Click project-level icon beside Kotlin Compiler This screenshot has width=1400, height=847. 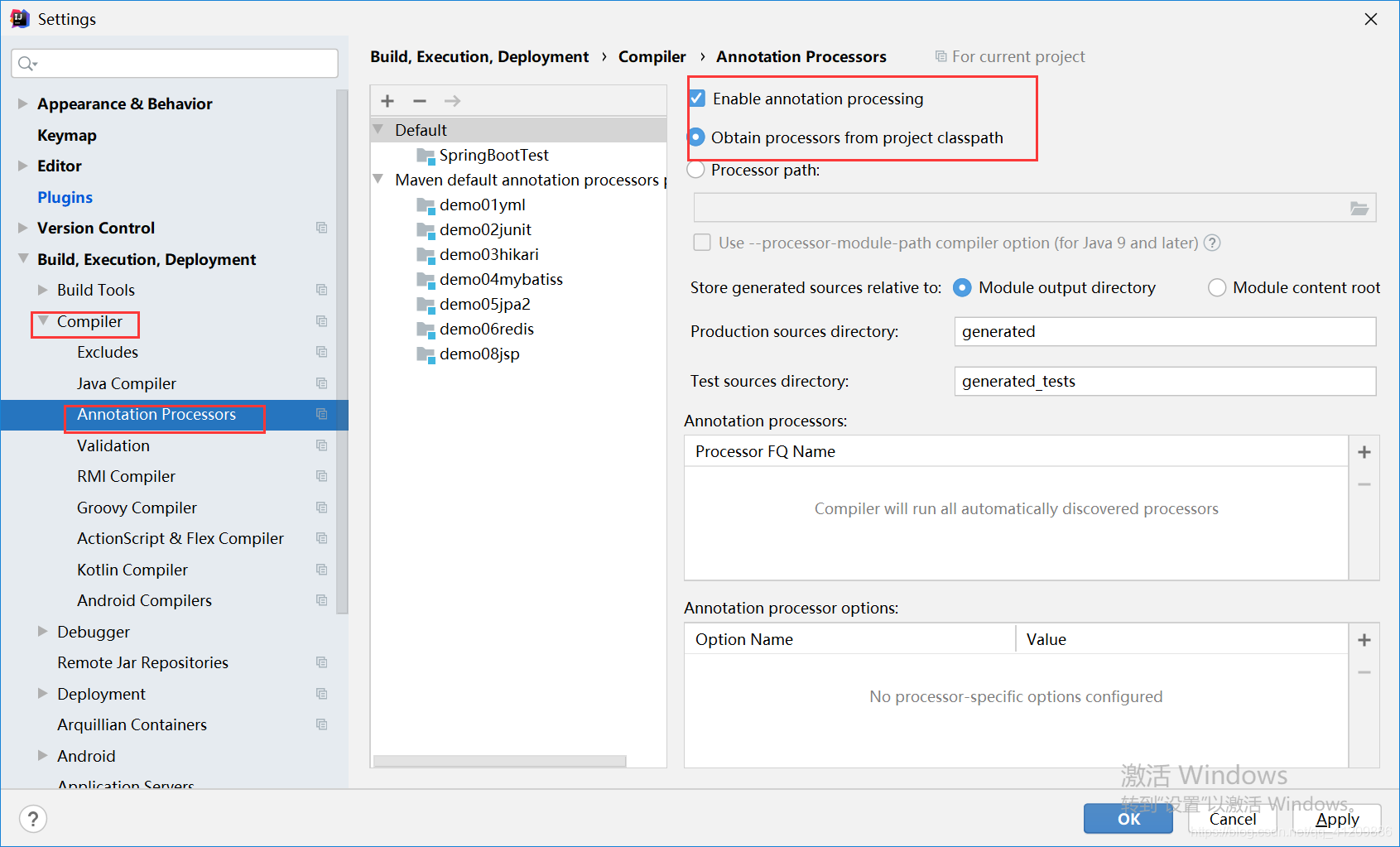pyautogui.click(x=322, y=570)
